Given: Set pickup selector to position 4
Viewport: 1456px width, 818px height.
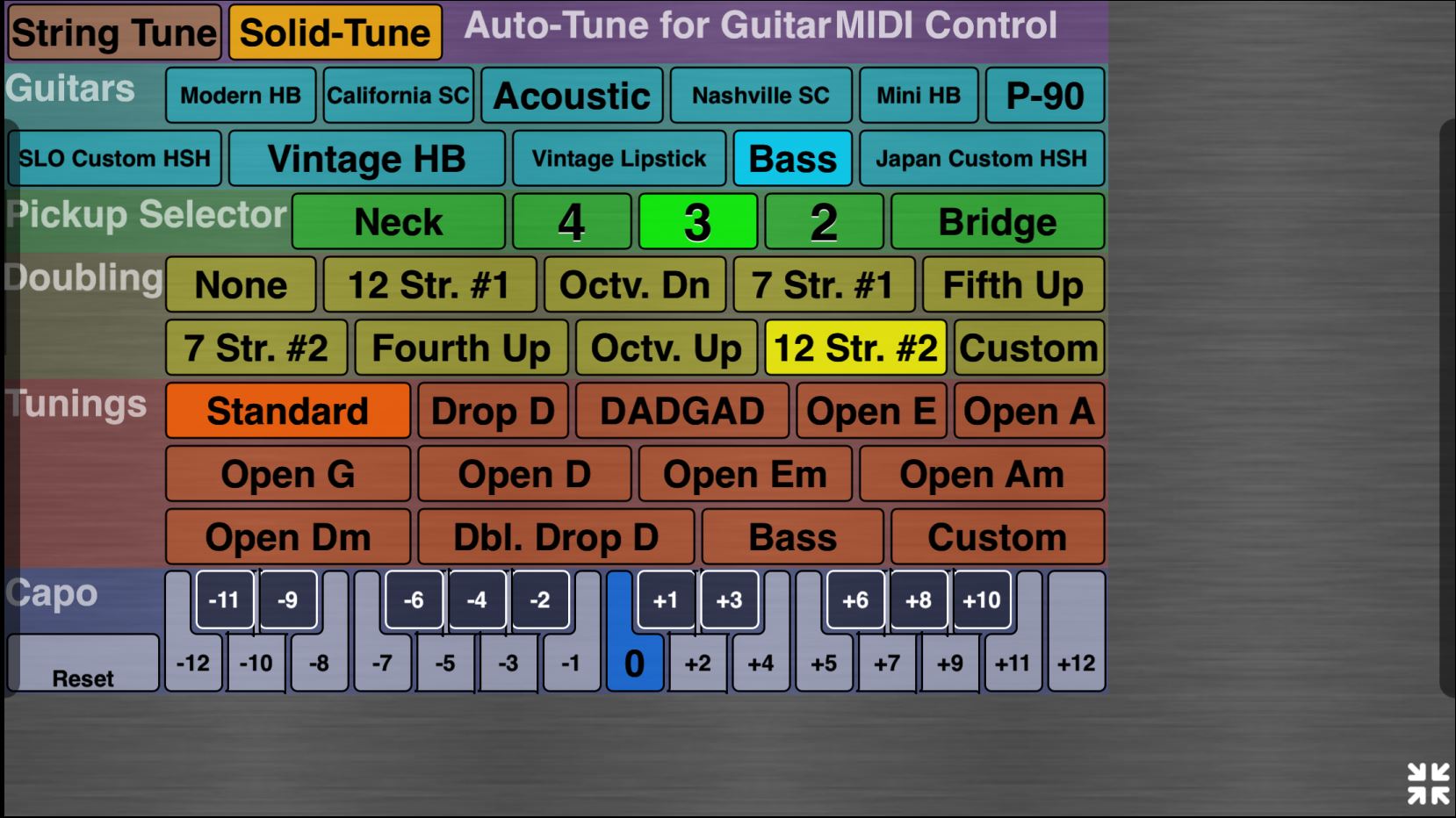Looking at the screenshot, I should coord(572,221).
